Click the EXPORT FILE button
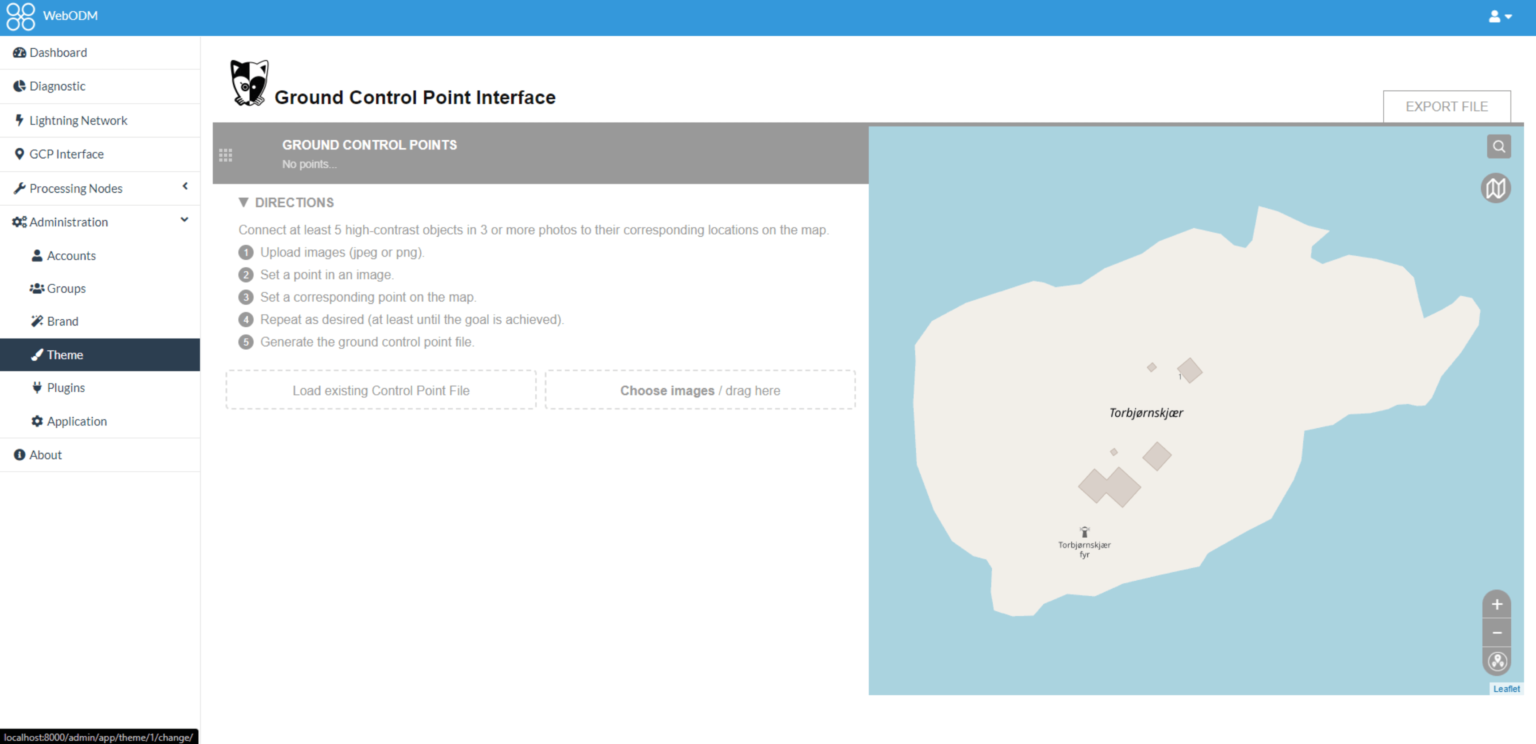Screen dimensions: 1536x744 click(1446, 106)
